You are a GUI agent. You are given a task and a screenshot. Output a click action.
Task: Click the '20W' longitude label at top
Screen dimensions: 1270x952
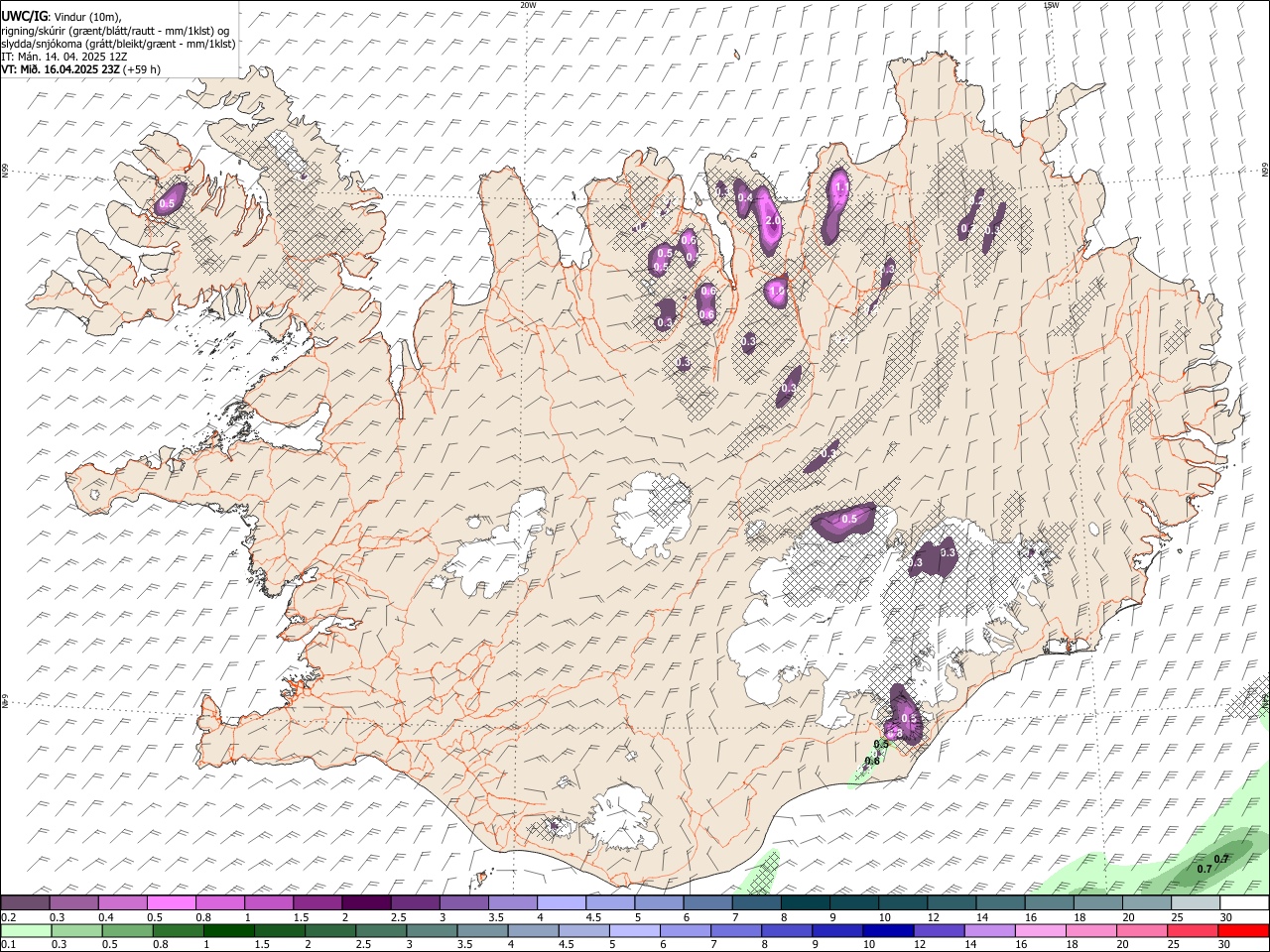[528, 5]
